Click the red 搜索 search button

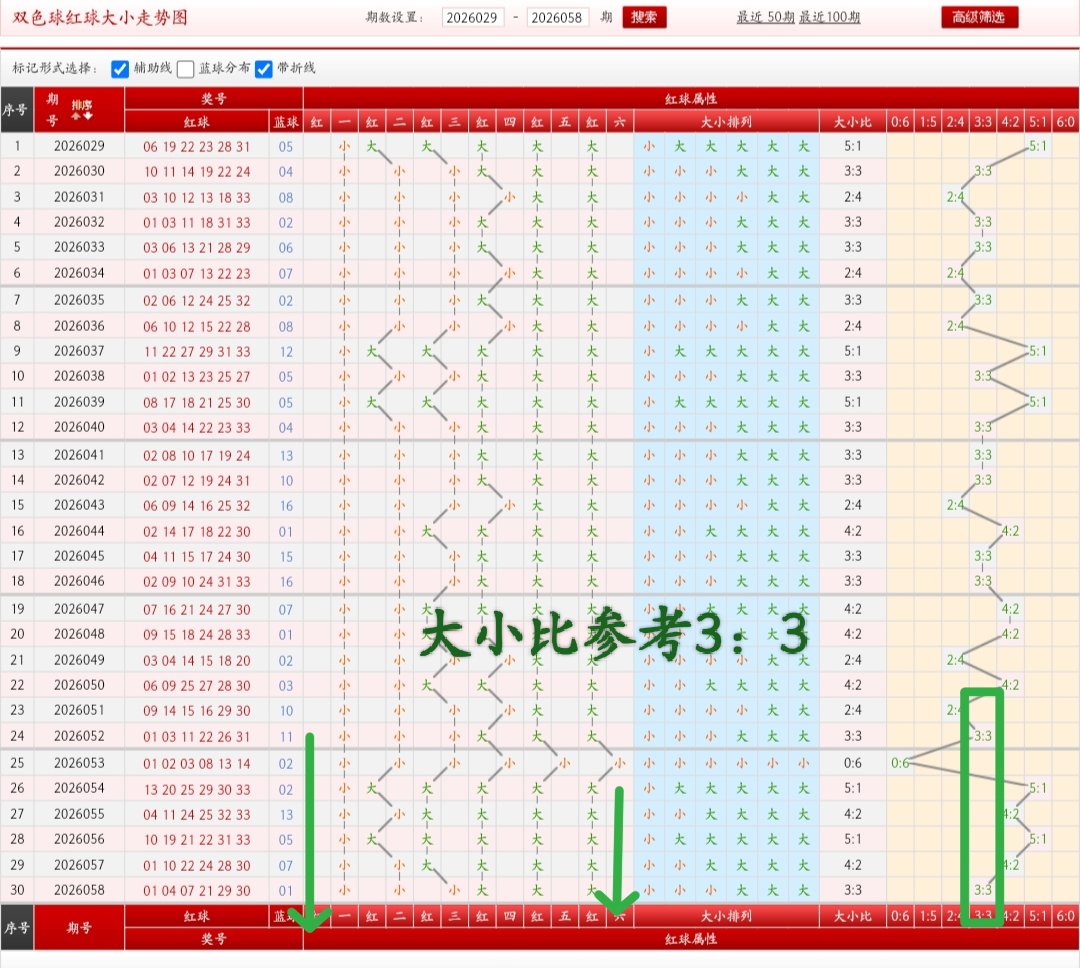coord(644,17)
